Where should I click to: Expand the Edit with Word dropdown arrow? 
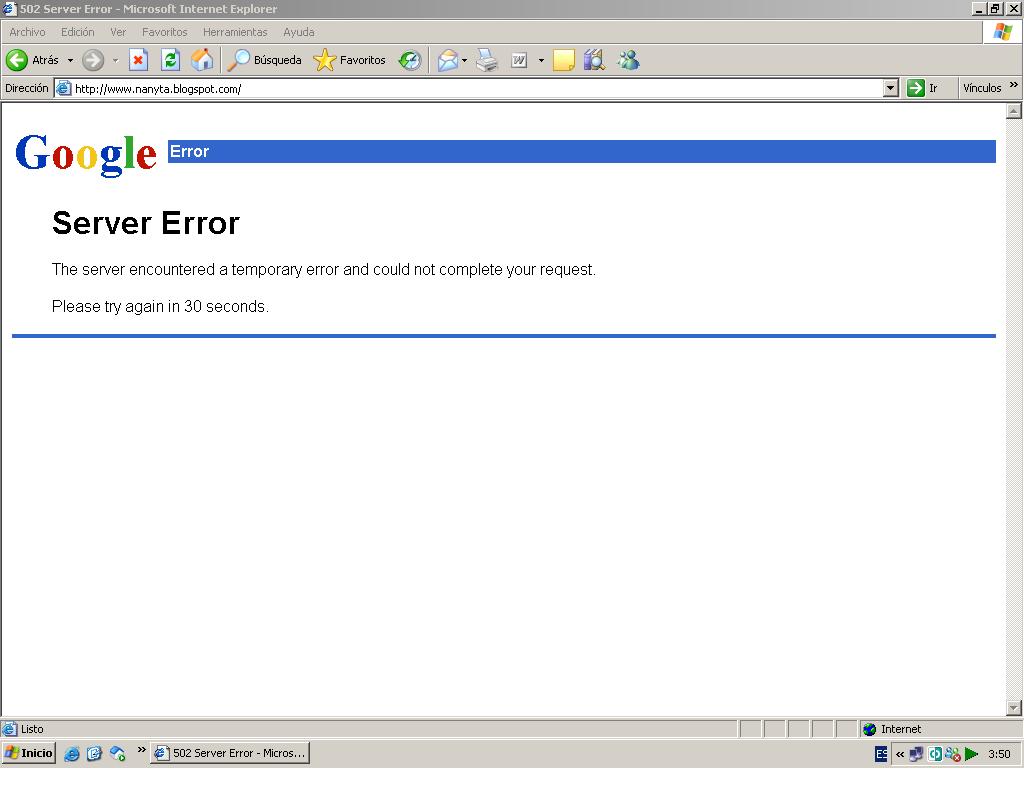point(541,60)
